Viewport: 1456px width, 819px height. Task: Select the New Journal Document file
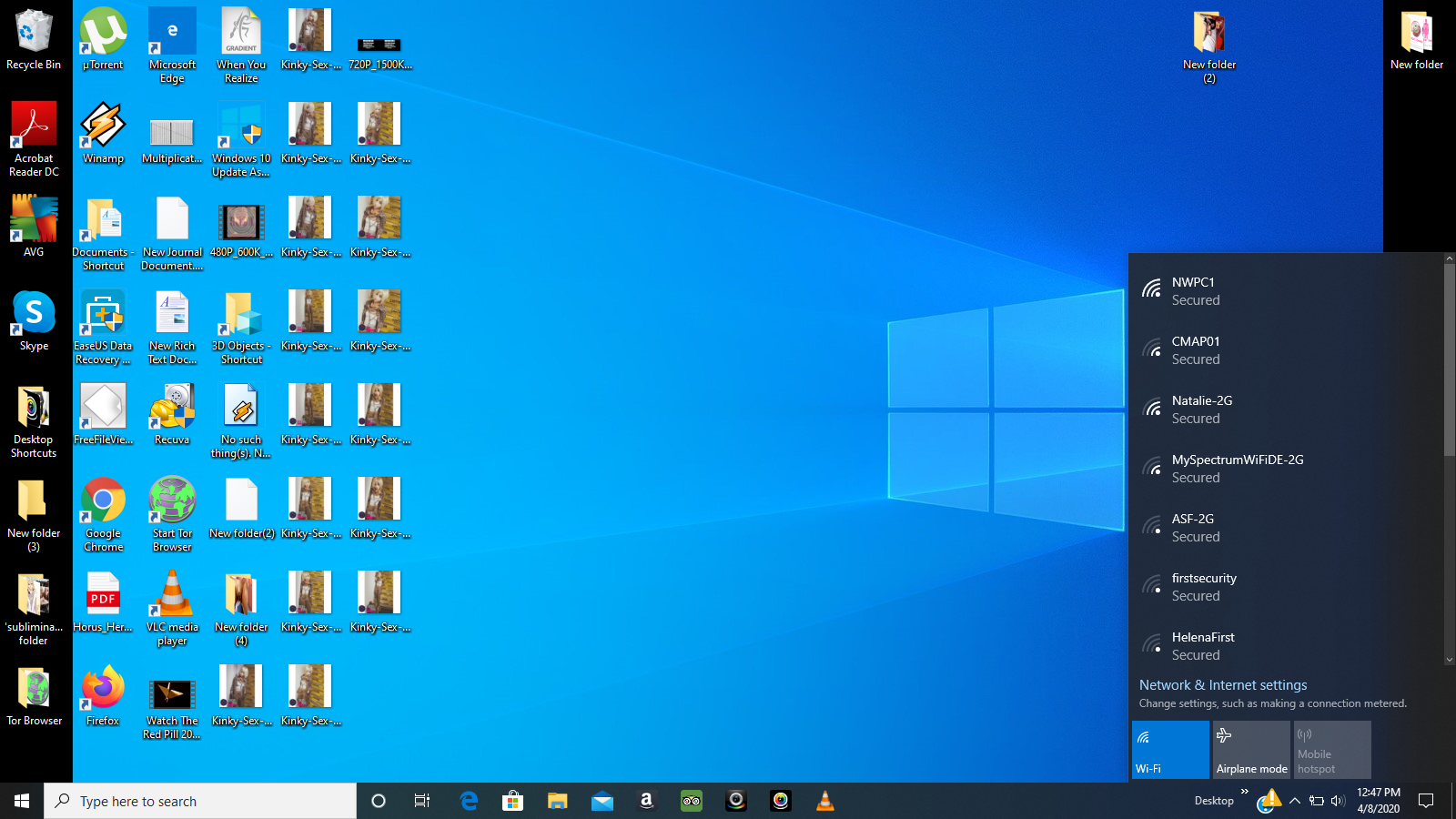coord(172,234)
